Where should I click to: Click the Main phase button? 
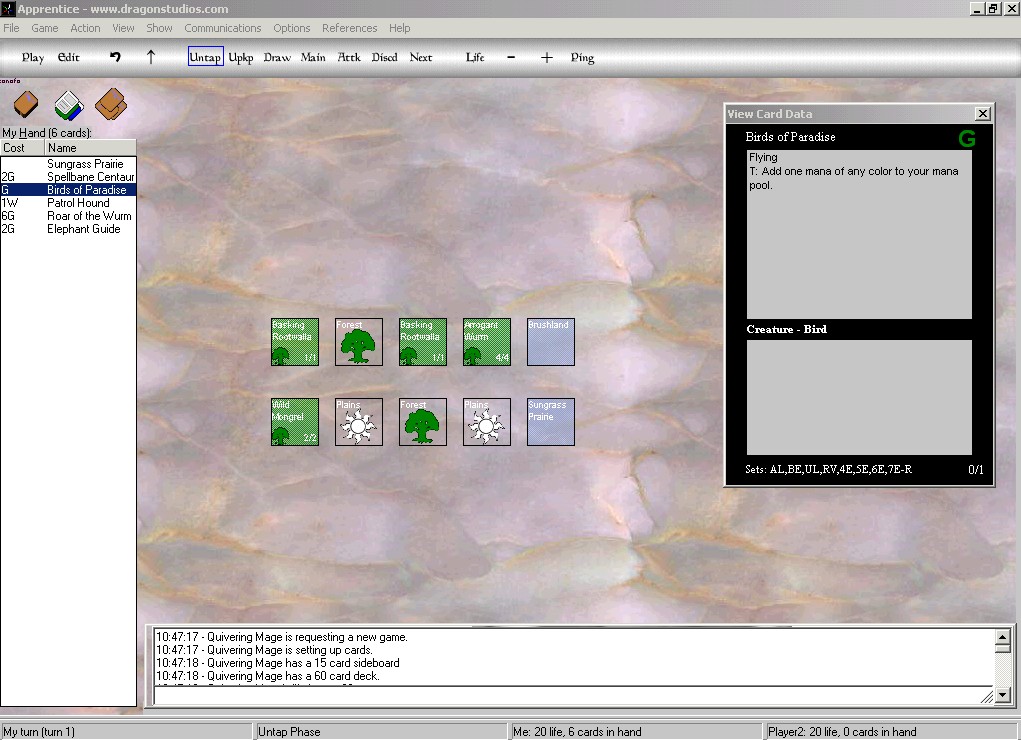(313, 57)
